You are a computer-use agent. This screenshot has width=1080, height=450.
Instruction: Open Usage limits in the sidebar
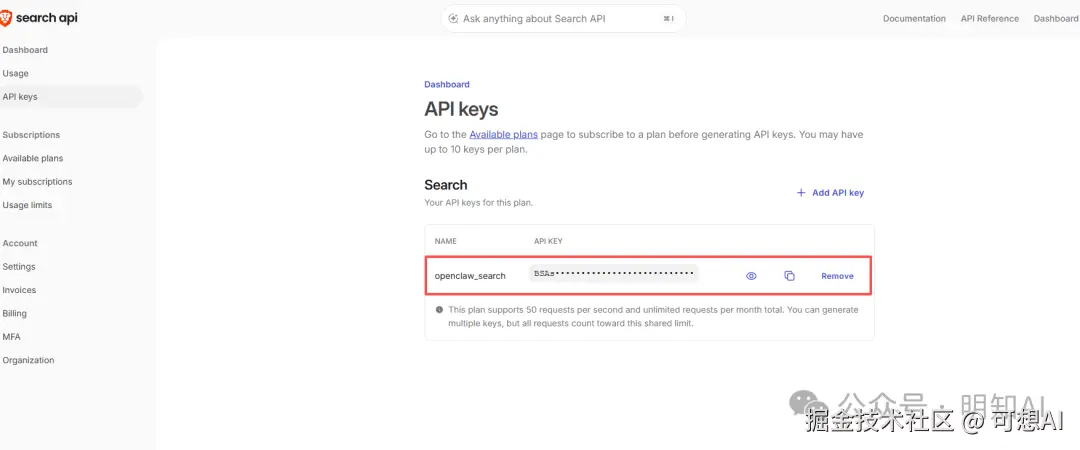click(x=27, y=205)
